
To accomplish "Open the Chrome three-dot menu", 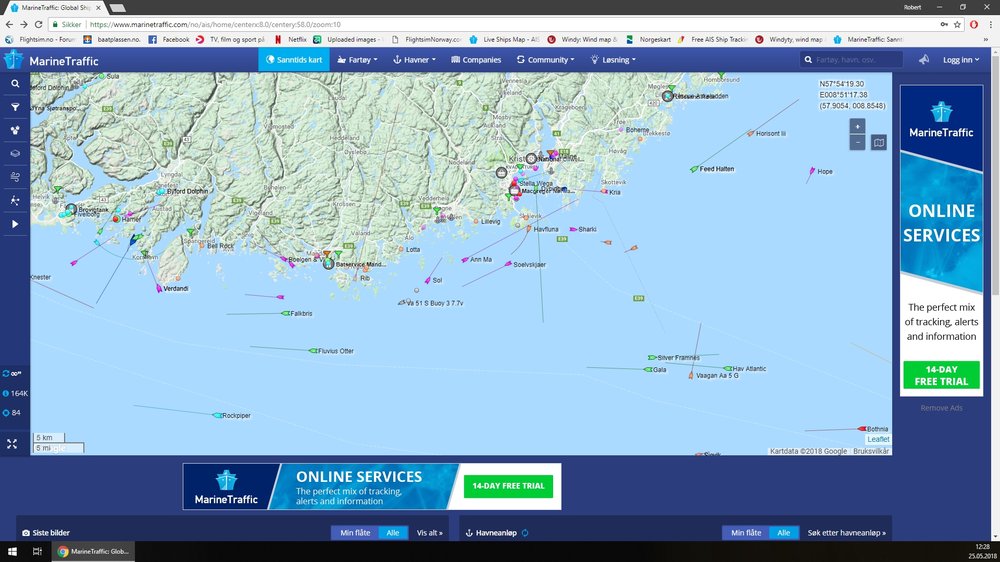I will coord(990,24).
